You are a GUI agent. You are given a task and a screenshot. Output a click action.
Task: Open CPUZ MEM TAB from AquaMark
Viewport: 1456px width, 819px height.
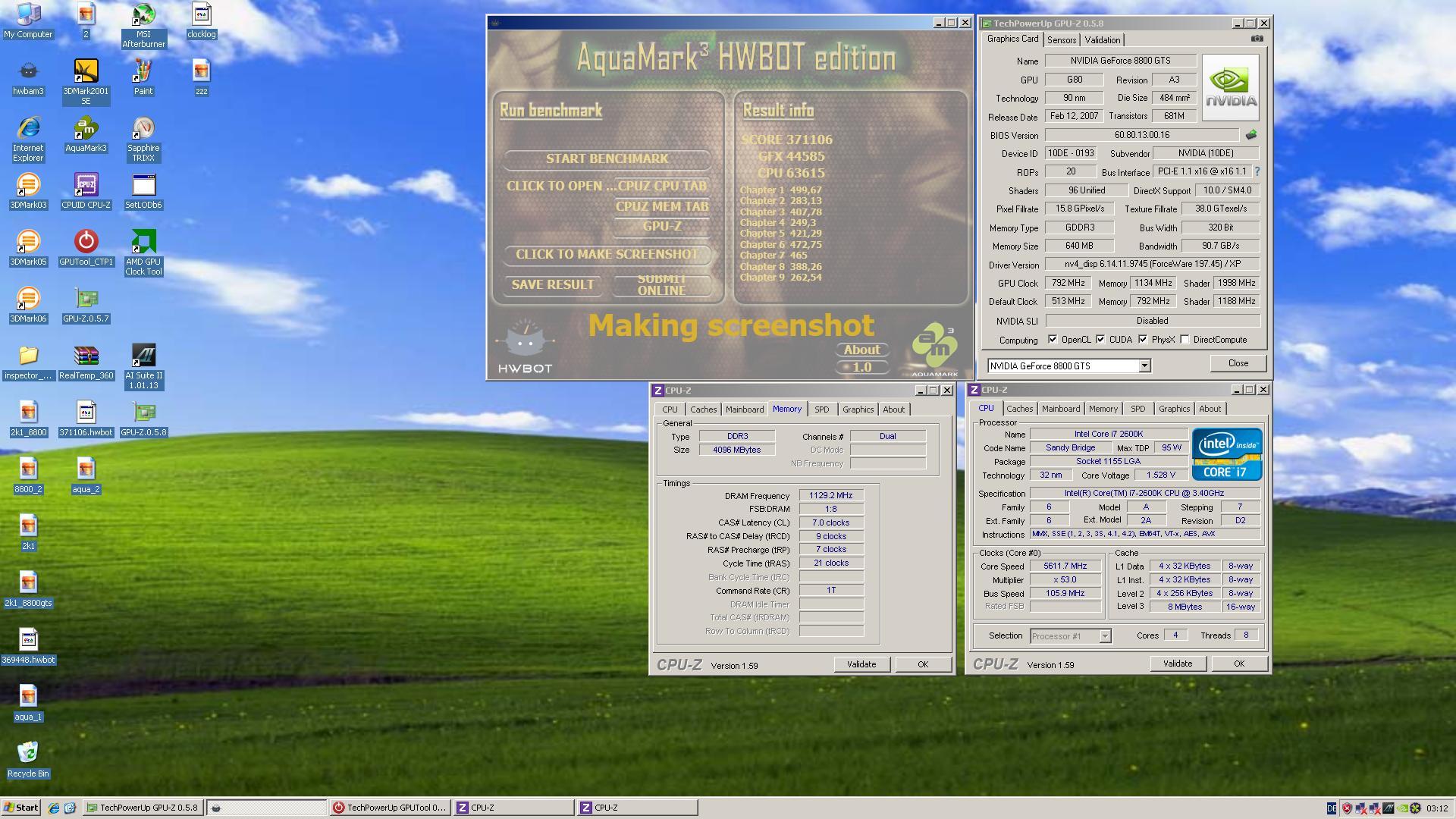(662, 206)
